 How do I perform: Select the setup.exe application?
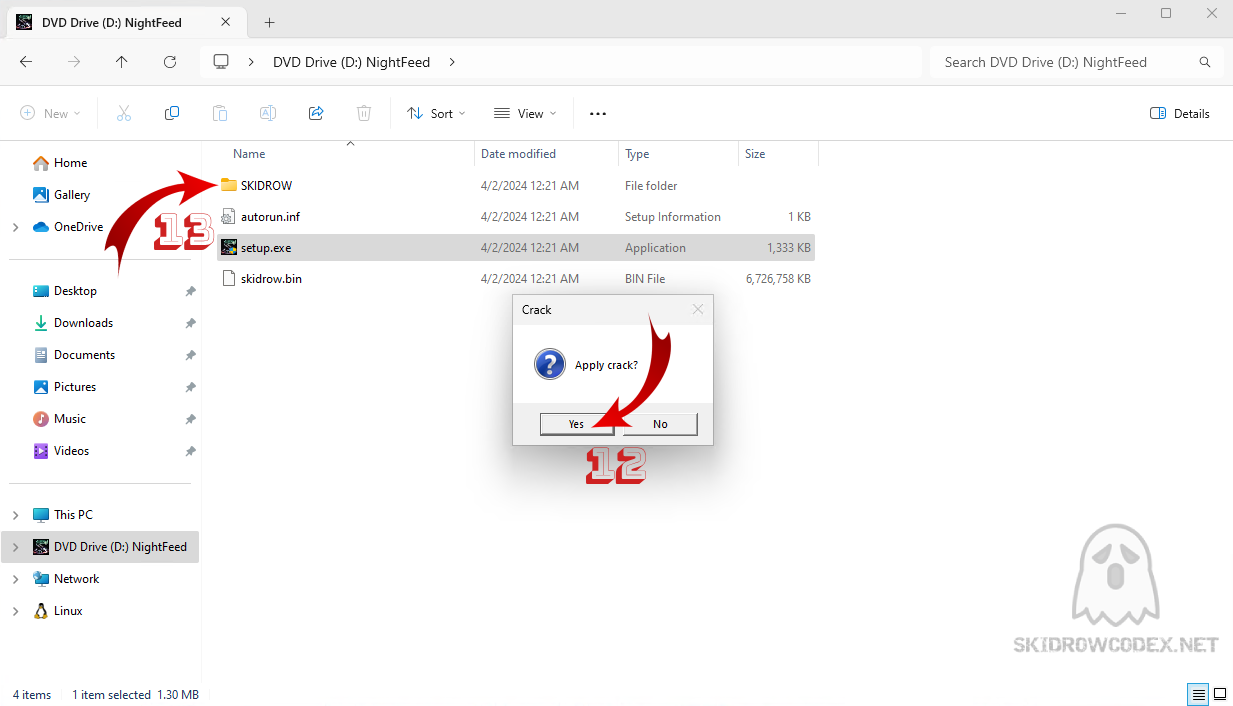pos(515,248)
